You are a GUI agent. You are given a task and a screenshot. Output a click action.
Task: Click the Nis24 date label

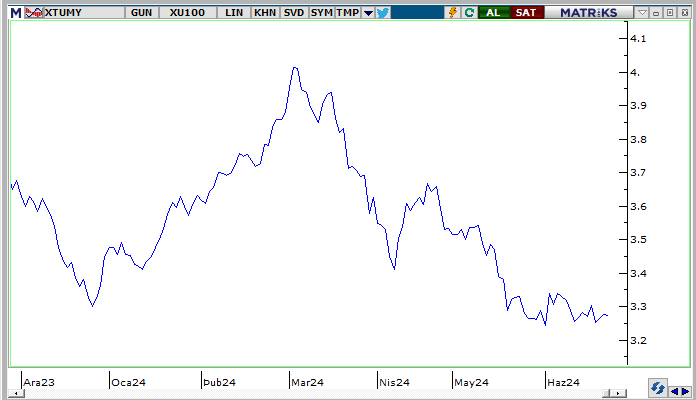coord(394,382)
